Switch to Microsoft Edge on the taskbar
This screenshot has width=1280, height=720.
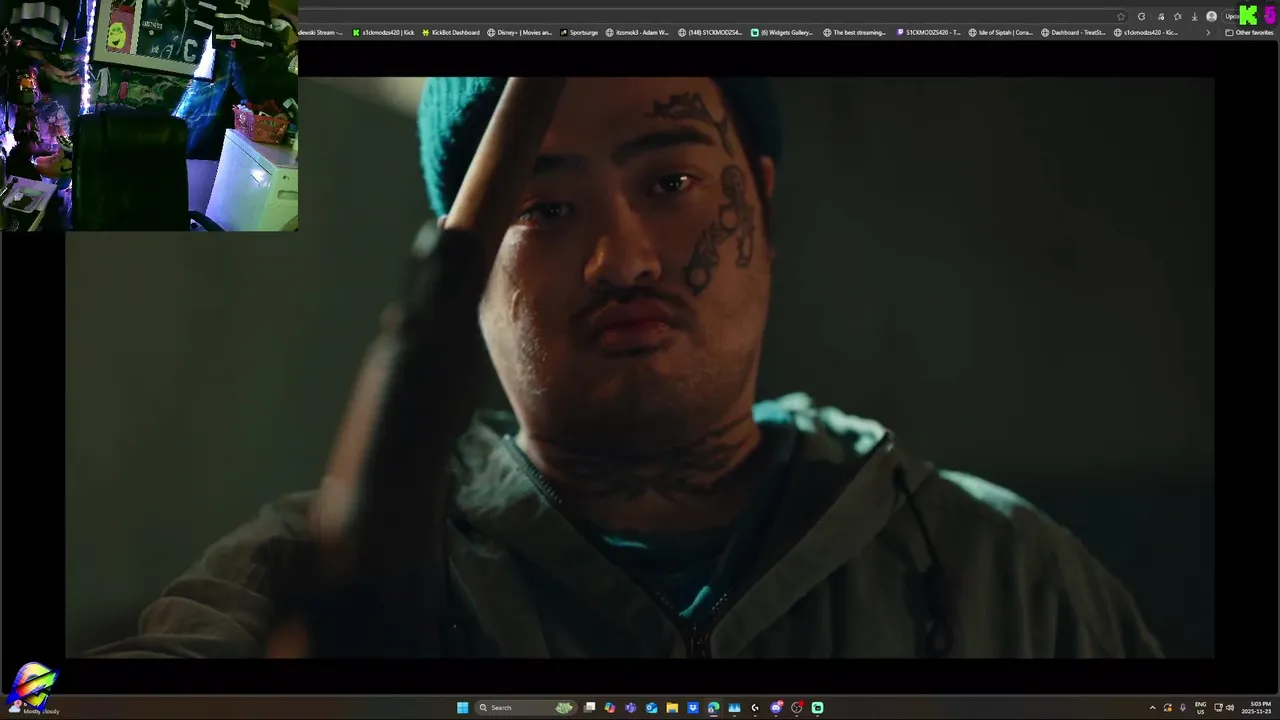[713, 708]
